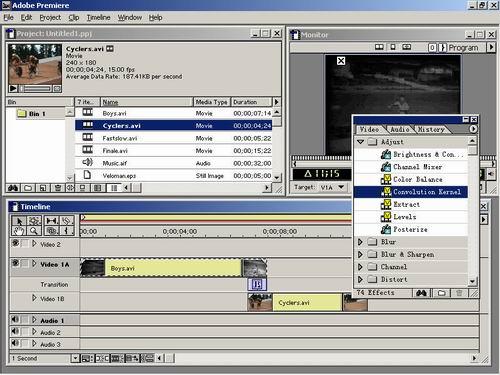Select the Hand tool in Timeline
Screen dimensions: 500x375
(x=19, y=230)
